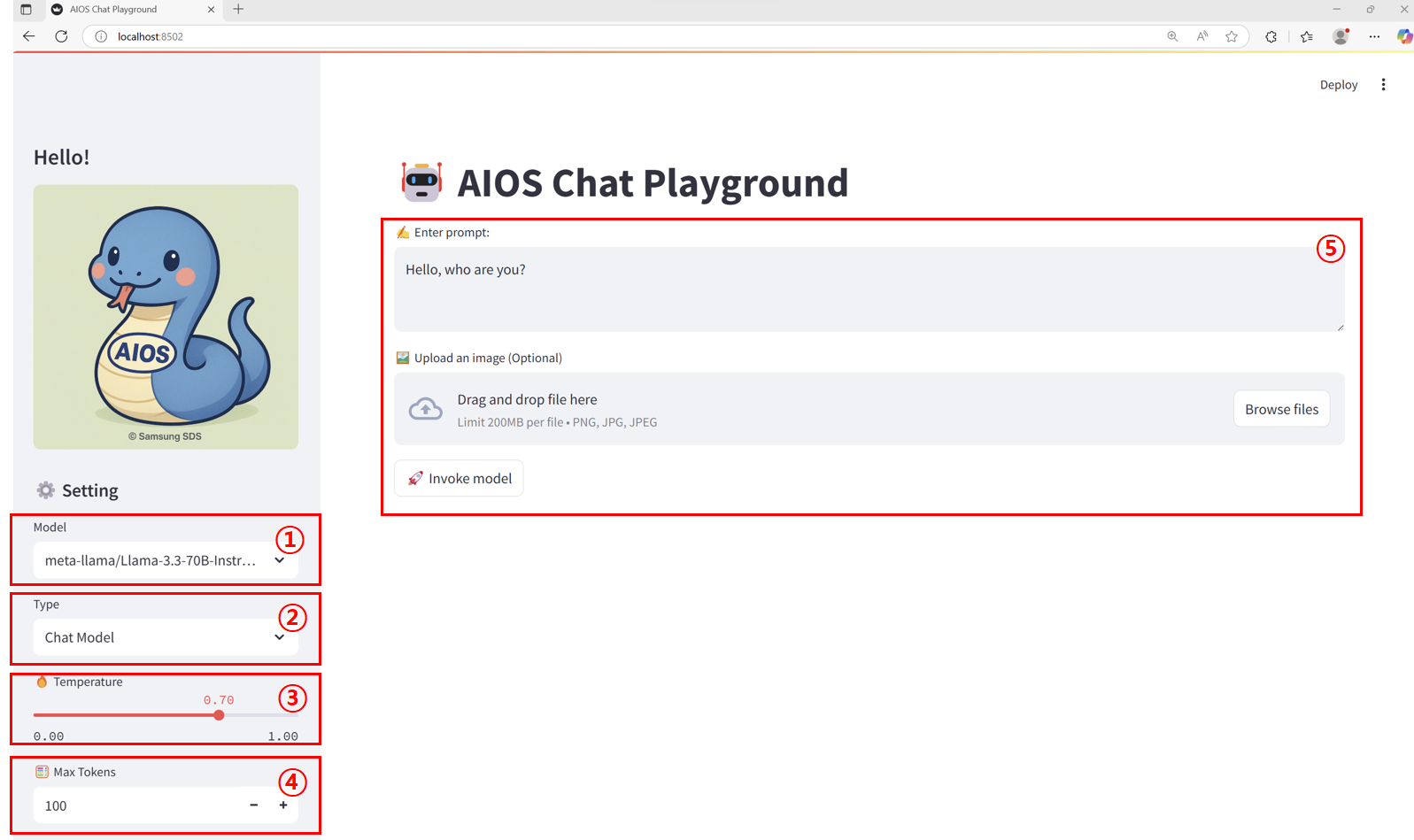
Task: Click the read aloud icon
Action: click(1202, 36)
